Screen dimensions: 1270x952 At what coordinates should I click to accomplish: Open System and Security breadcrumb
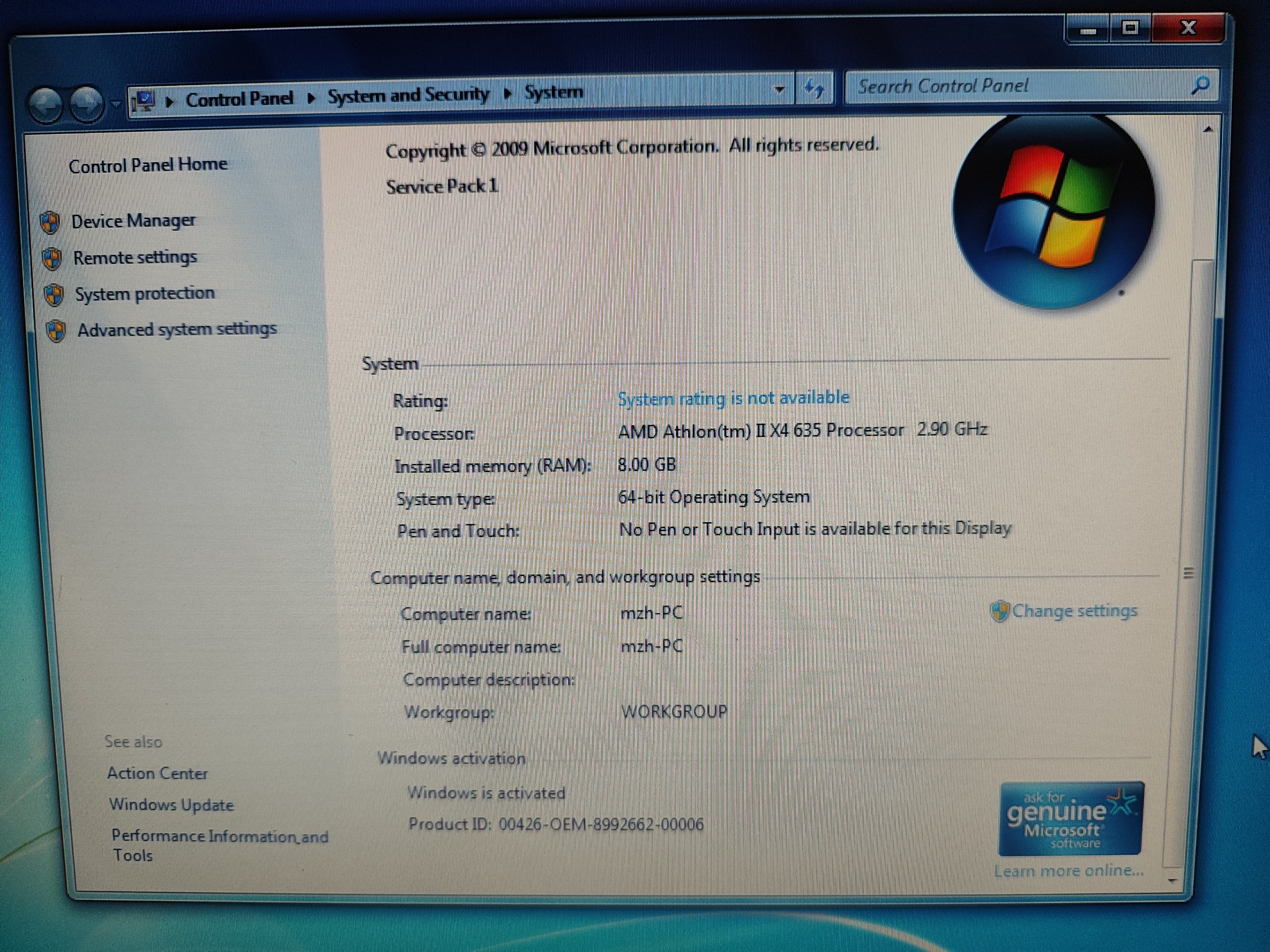pyautogui.click(x=408, y=95)
